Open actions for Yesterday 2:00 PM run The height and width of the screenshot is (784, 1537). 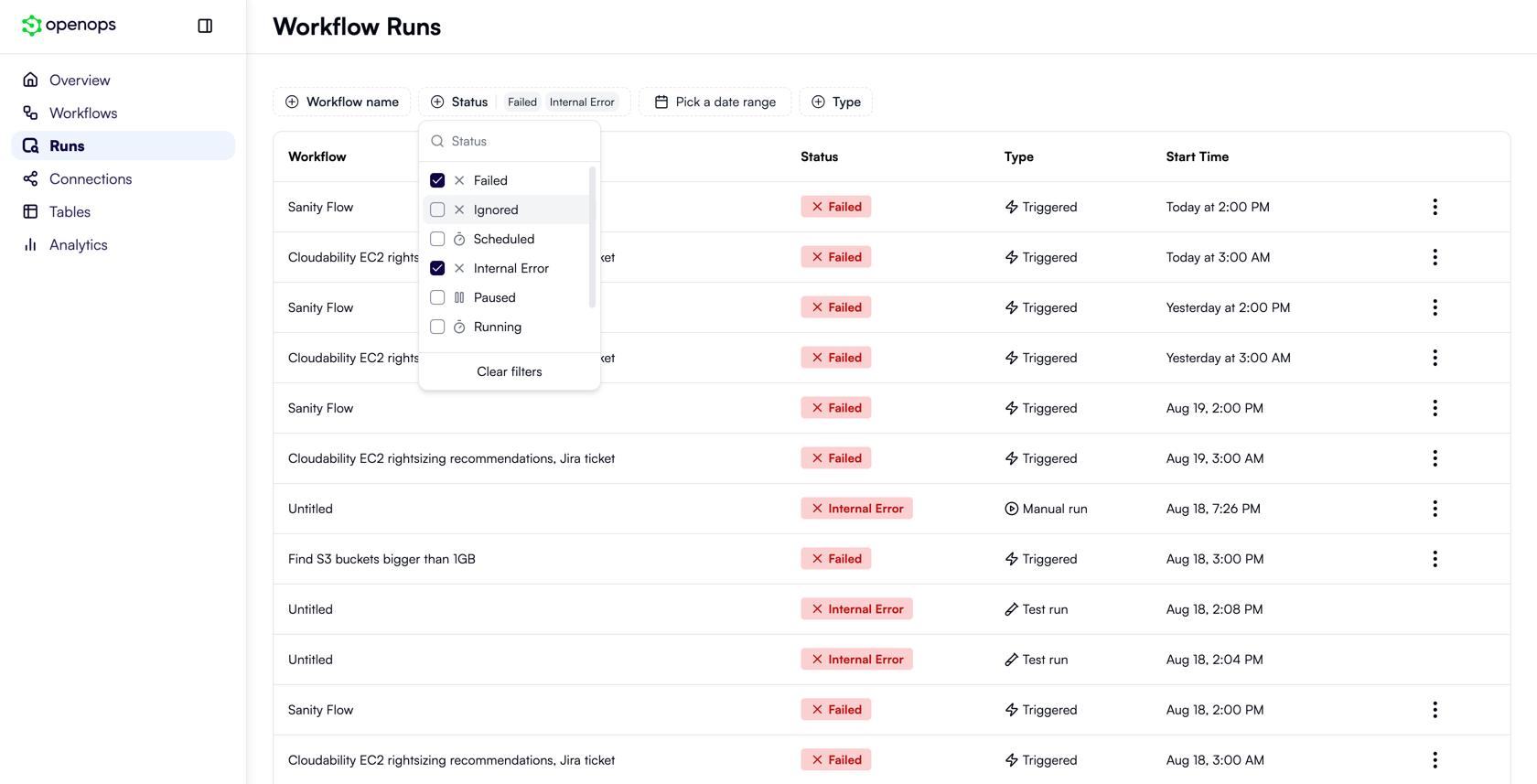(1435, 307)
